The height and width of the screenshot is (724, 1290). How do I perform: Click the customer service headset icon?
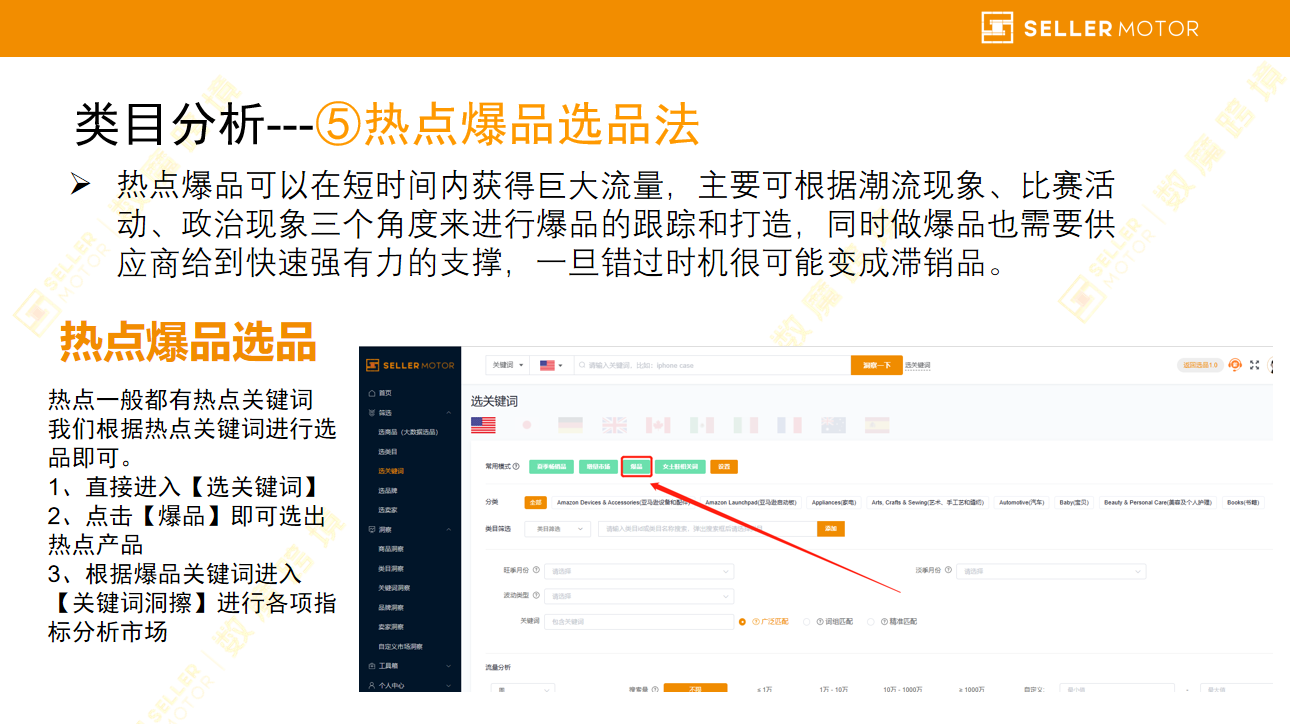tap(1235, 365)
